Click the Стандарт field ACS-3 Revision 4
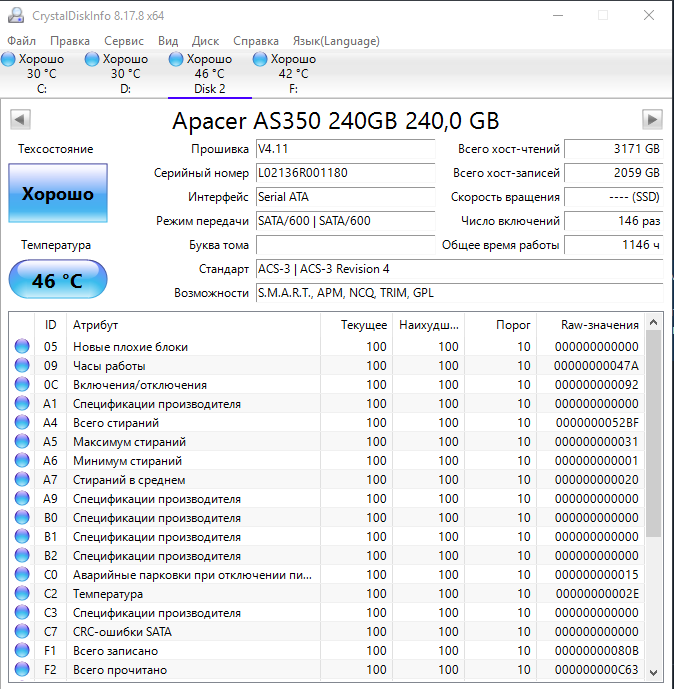Screen dimensions: 674x689 click(x=460, y=268)
